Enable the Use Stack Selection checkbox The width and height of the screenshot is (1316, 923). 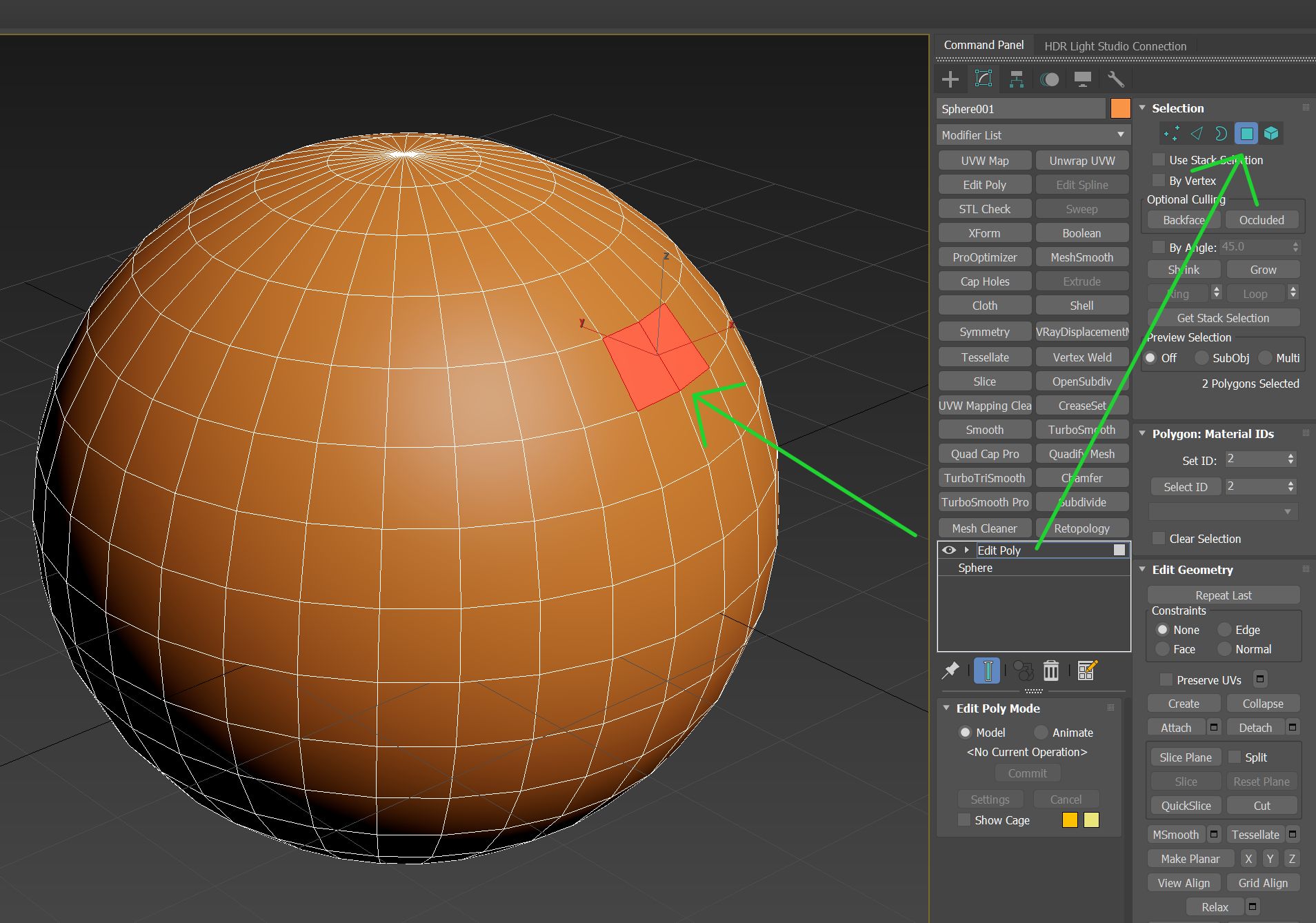[x=1159, y=159]
